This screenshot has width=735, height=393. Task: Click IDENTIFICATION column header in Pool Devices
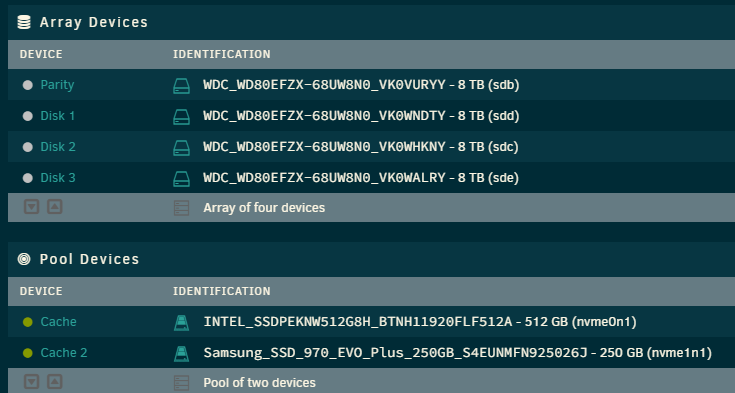pos(222,291)
